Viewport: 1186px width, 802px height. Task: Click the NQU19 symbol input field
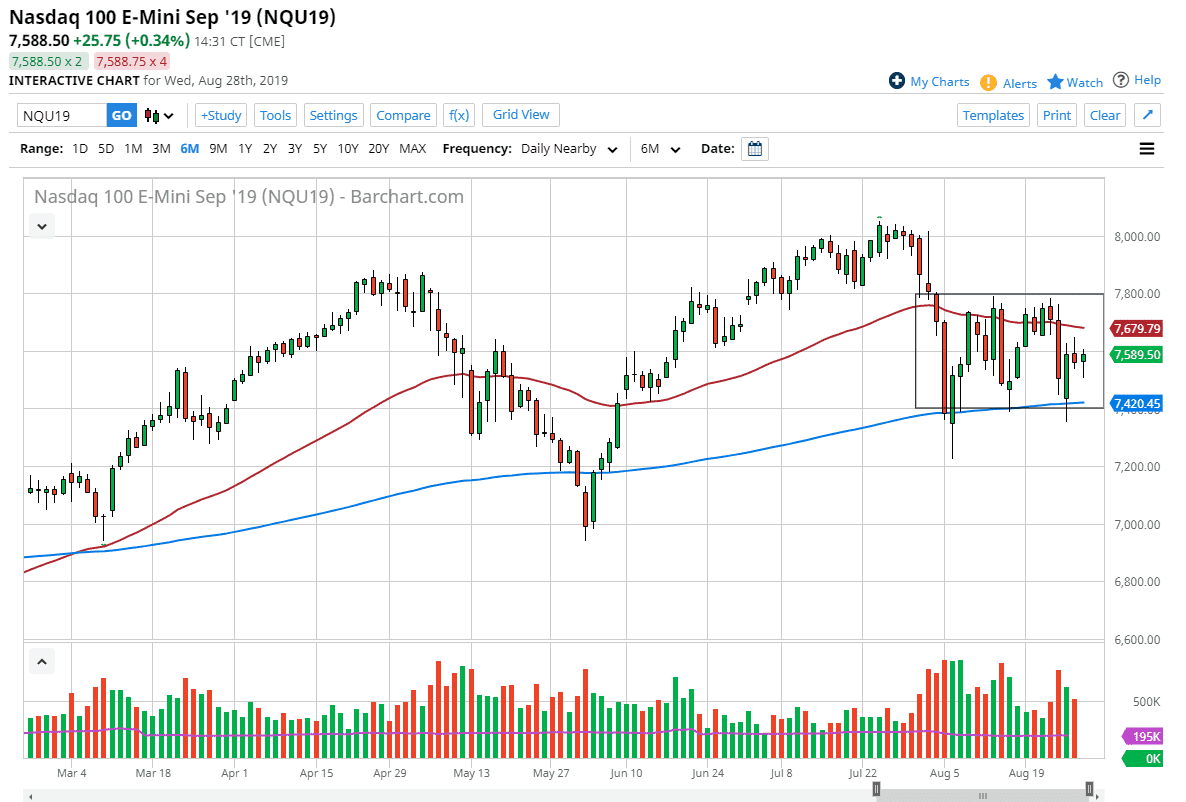[x=60, y=115]
